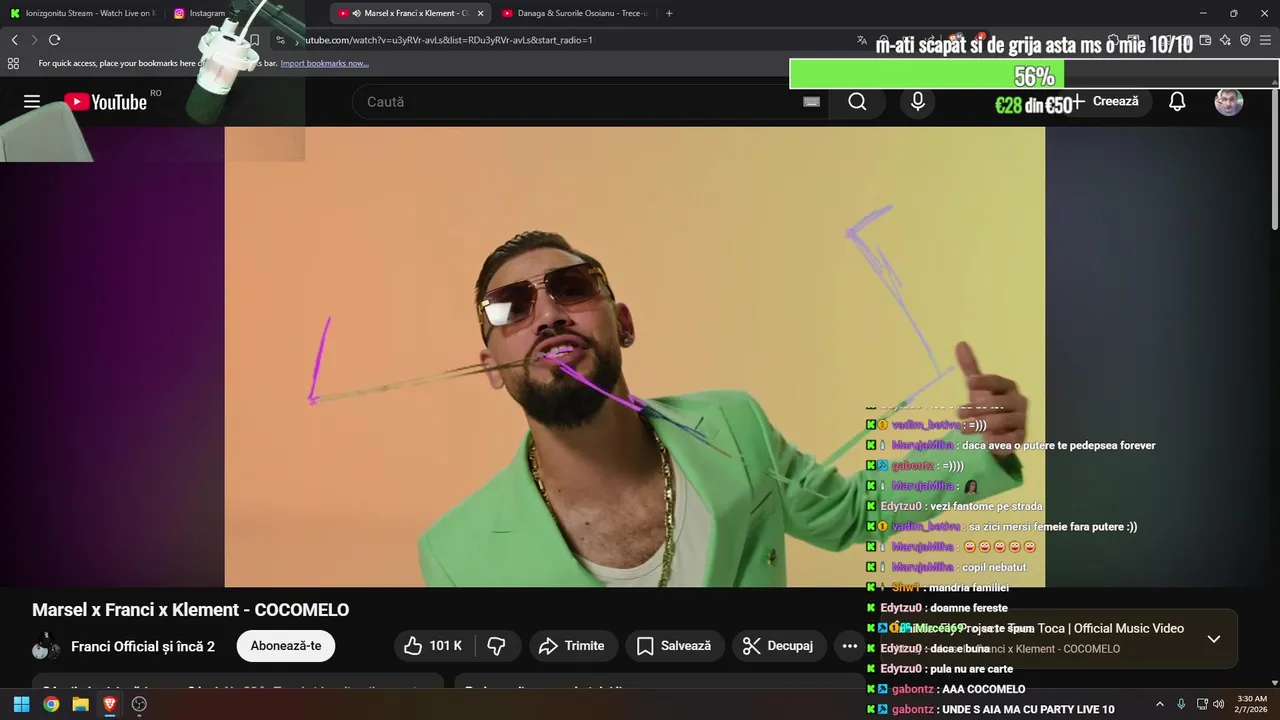Click the network display tray icon
Image resolution: width=1280 pixels, height=720 pixels.
pyautogui.click(x=1201, y=704)
